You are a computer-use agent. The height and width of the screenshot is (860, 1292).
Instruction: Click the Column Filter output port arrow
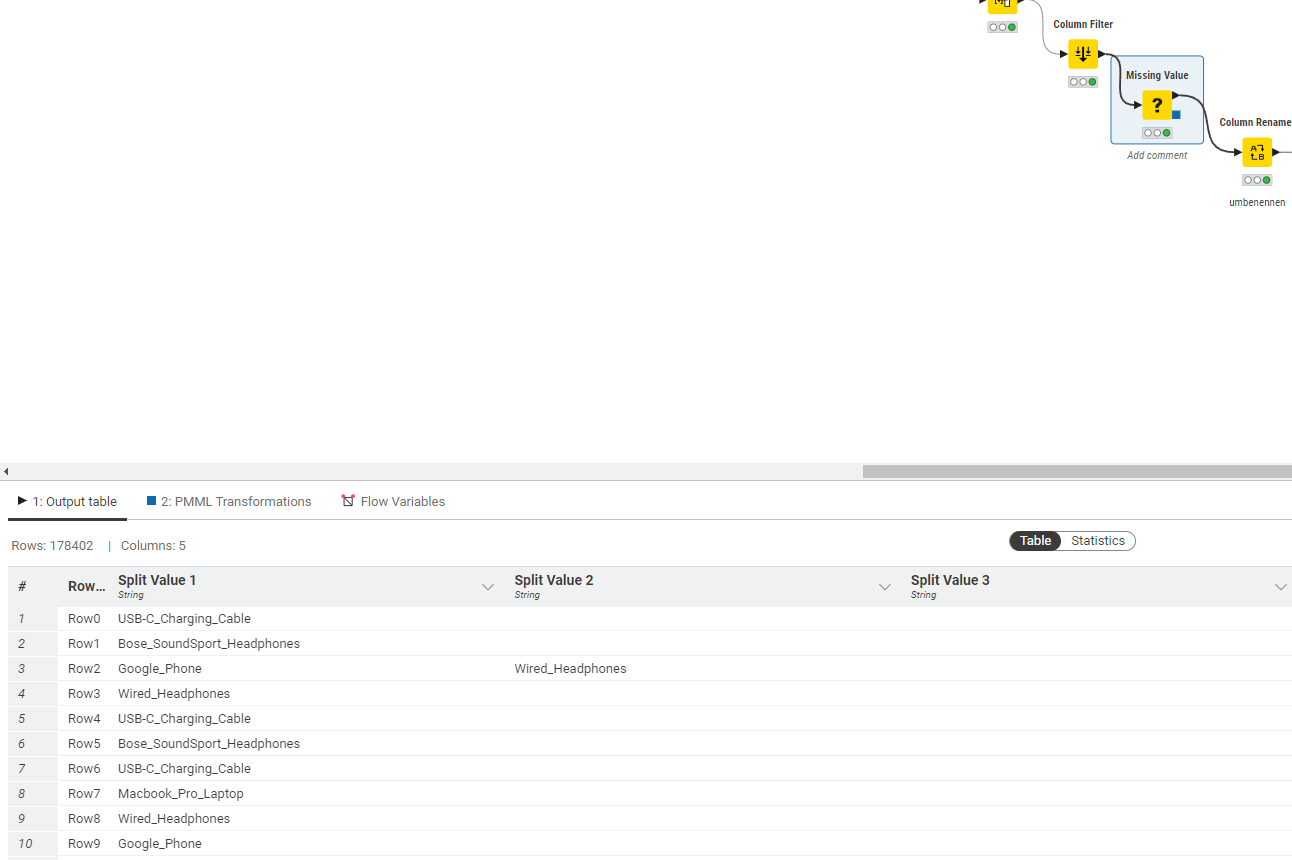1102,54
